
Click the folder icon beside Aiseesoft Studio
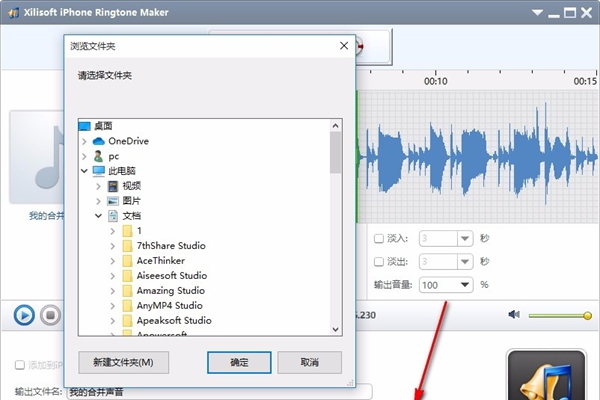(127, 276)
